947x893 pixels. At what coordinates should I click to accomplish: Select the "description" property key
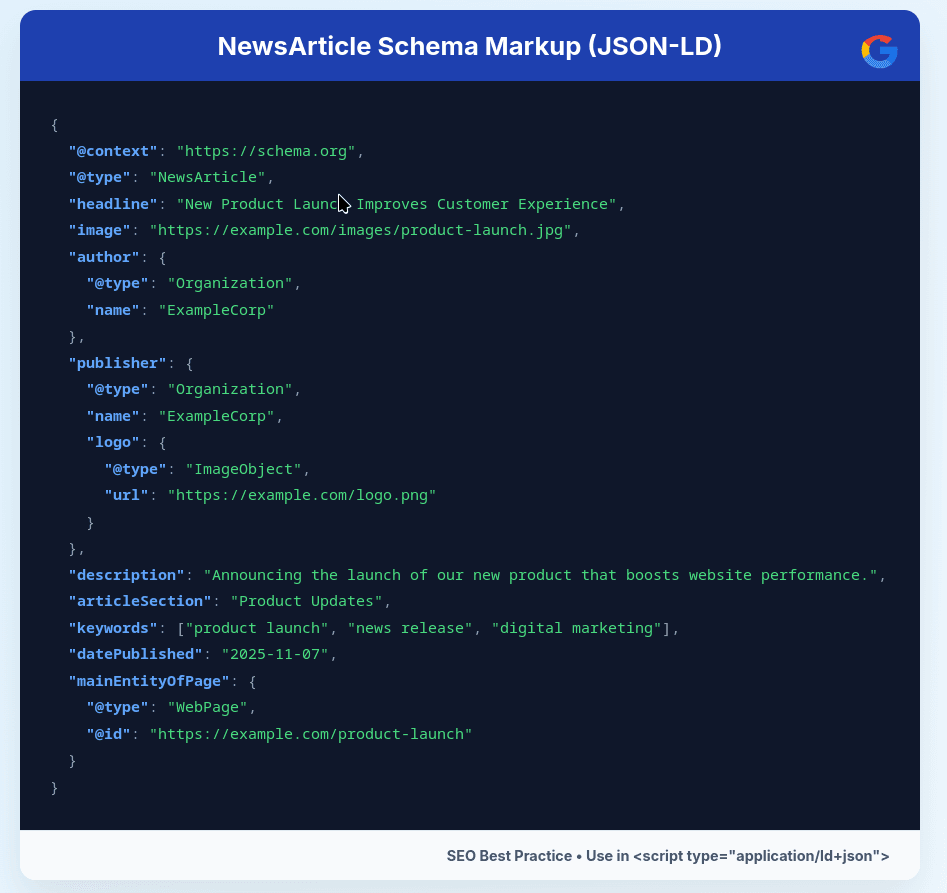tap(126, 575)
